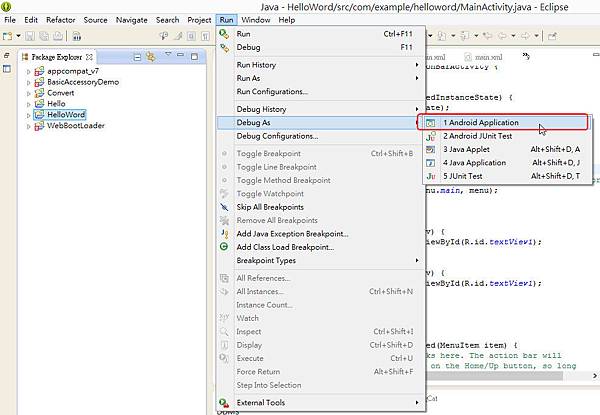Click the Open Perspective toolbar icon
The image size is (600, 415).
(552, 36)
